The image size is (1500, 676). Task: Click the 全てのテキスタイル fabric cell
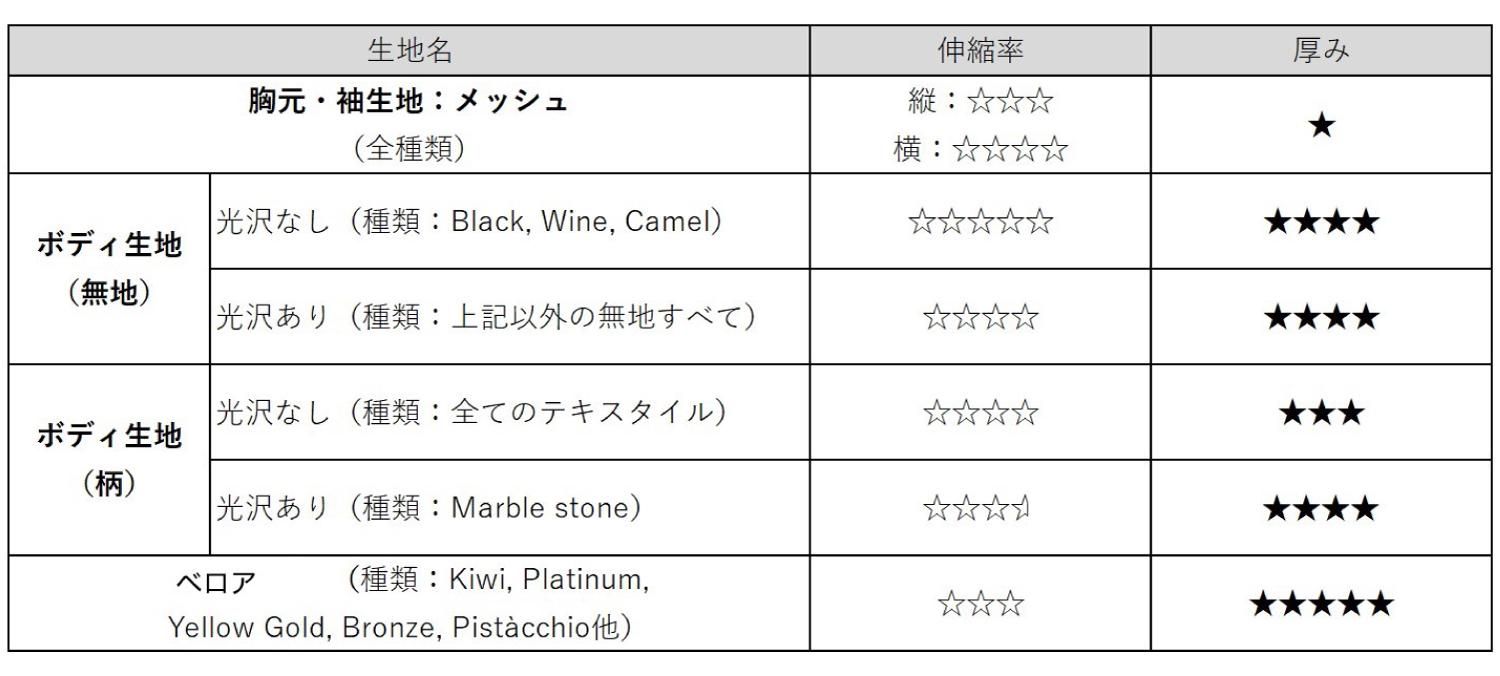tap(470, 412)
